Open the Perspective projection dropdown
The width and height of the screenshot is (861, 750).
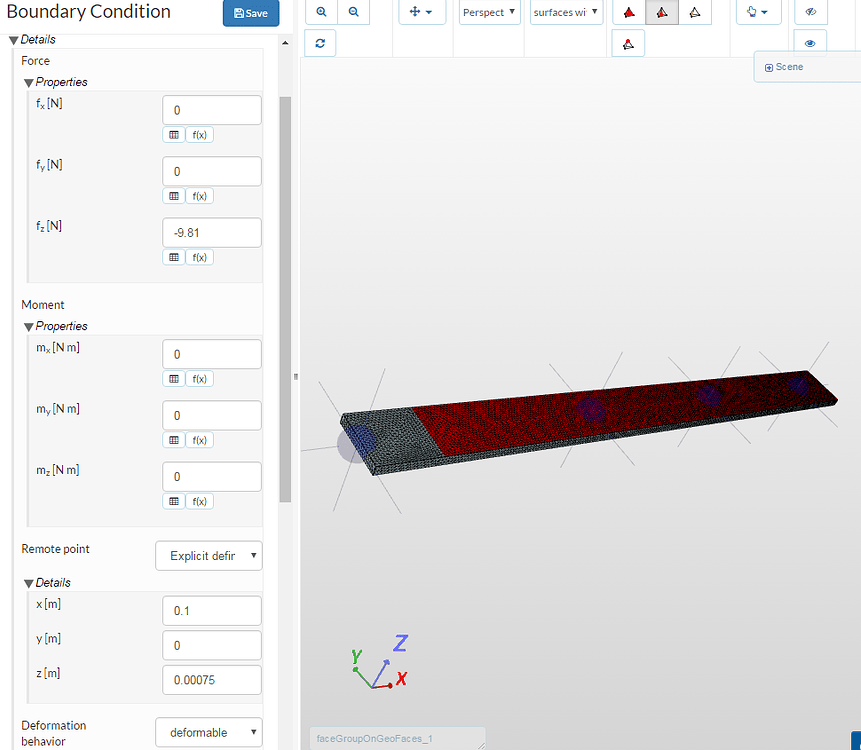pyautogui.click(x=489, y=12)
